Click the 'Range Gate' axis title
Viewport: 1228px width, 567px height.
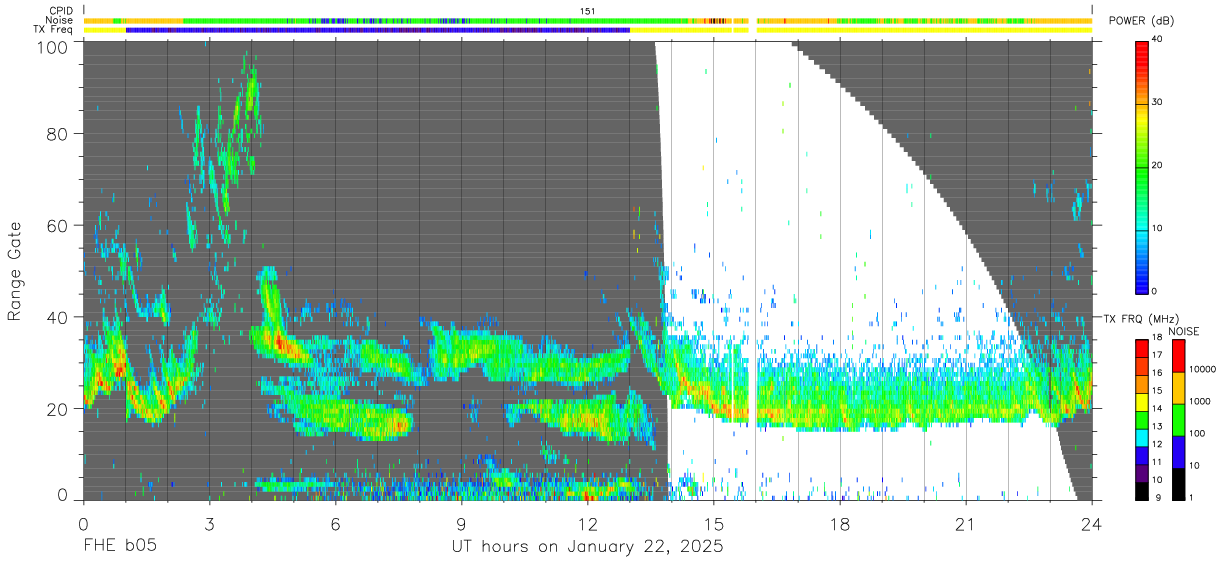pos(15,272)
